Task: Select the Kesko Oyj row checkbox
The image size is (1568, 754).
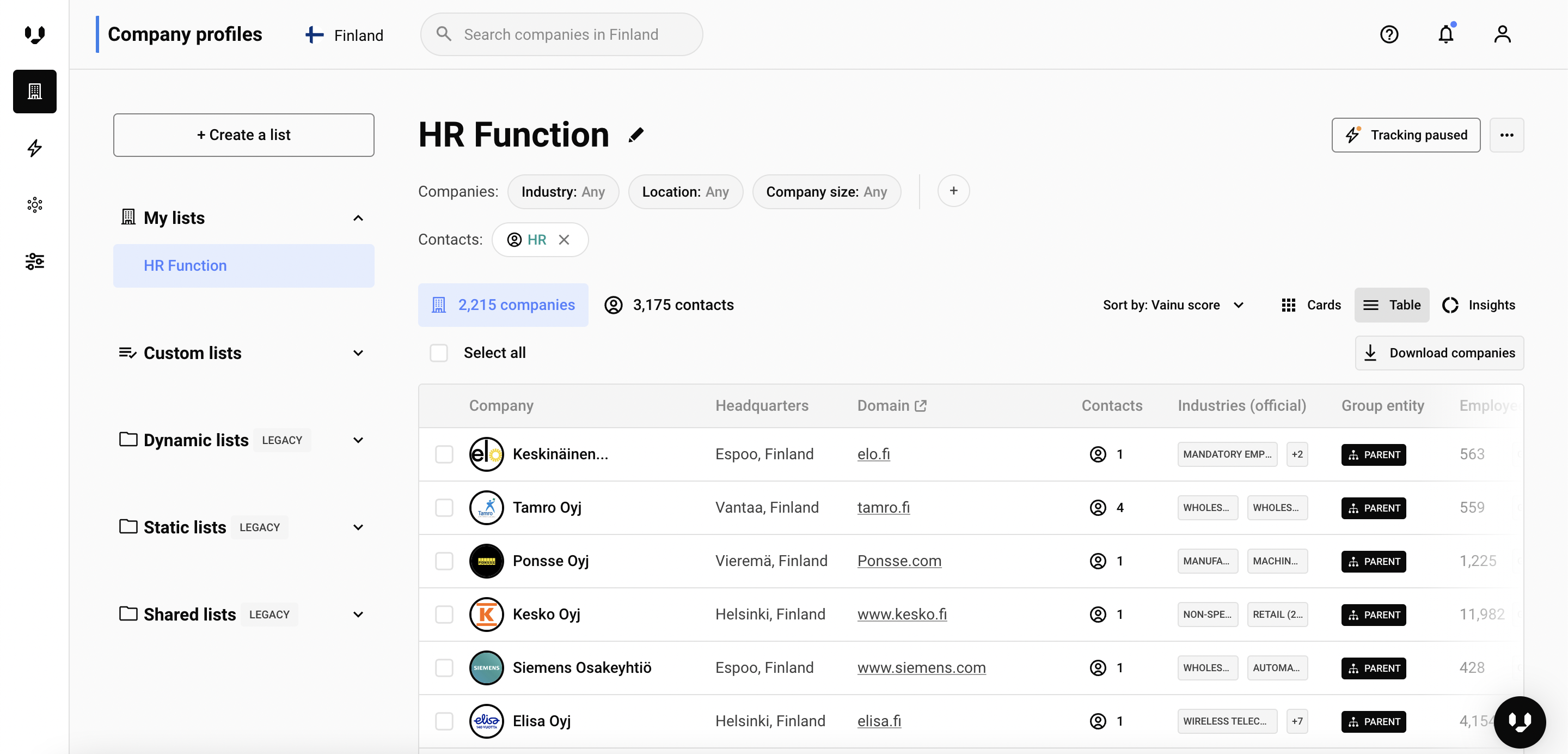Action: coord(444,614)
